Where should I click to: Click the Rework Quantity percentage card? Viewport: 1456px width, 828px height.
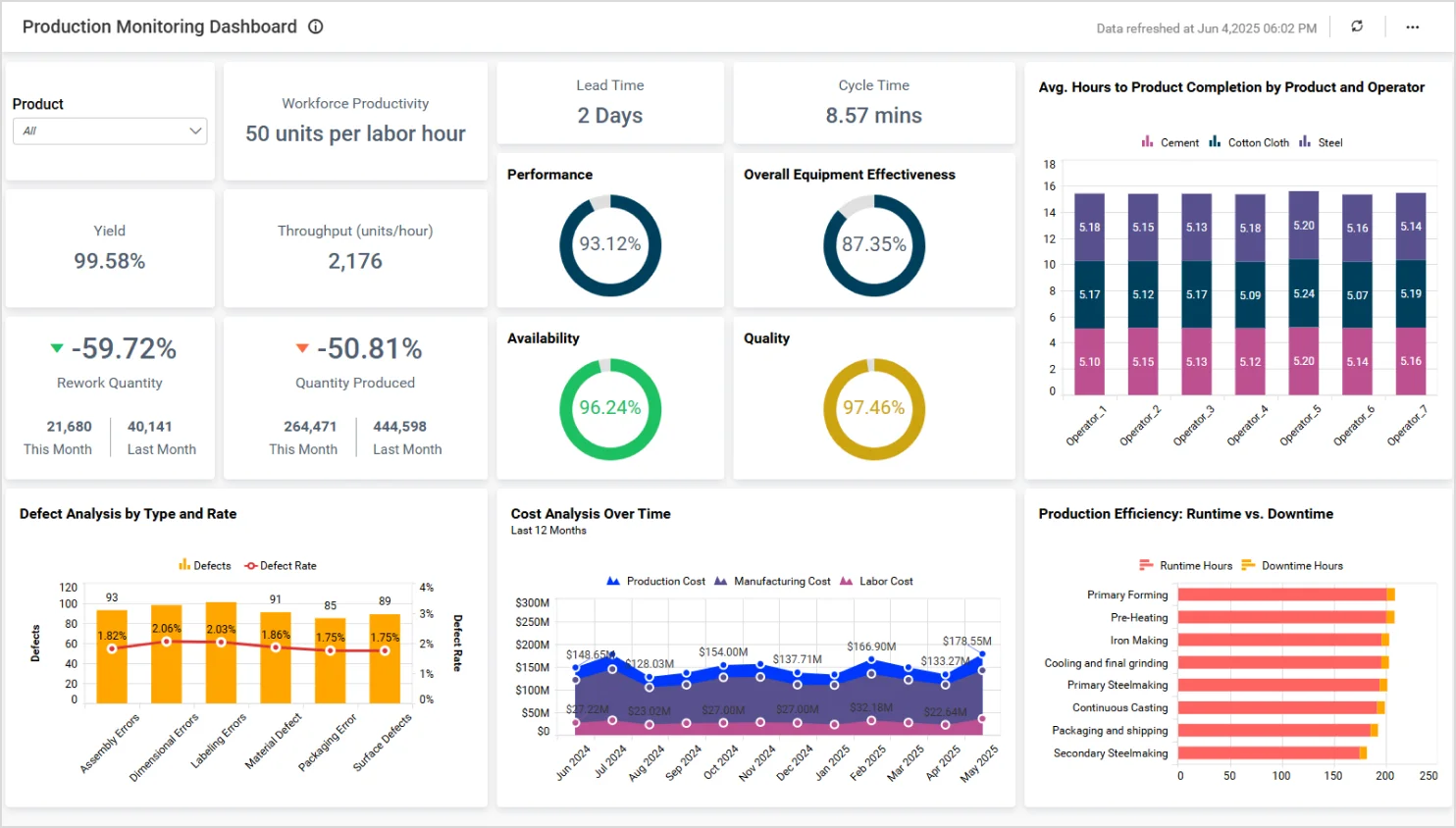[113, 348]
